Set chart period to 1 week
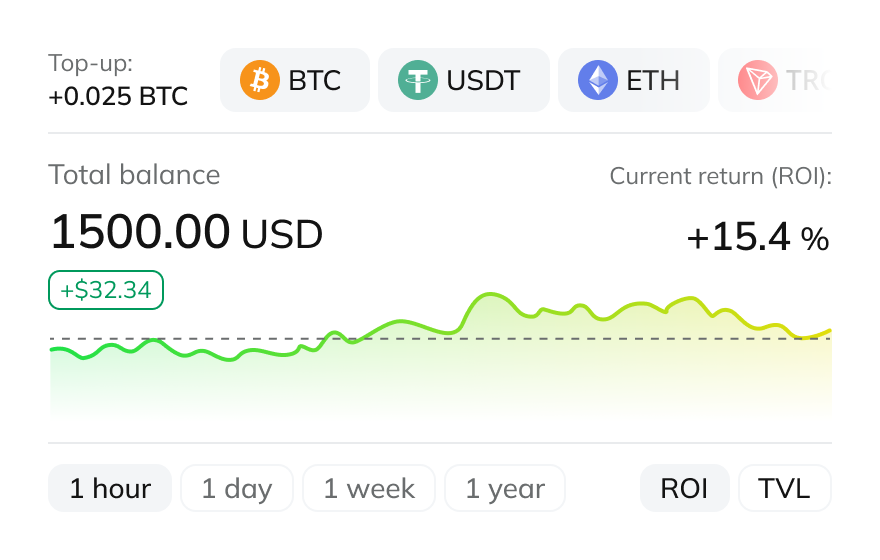The width and height of the screenshot is (880, 560). (369, 488)
